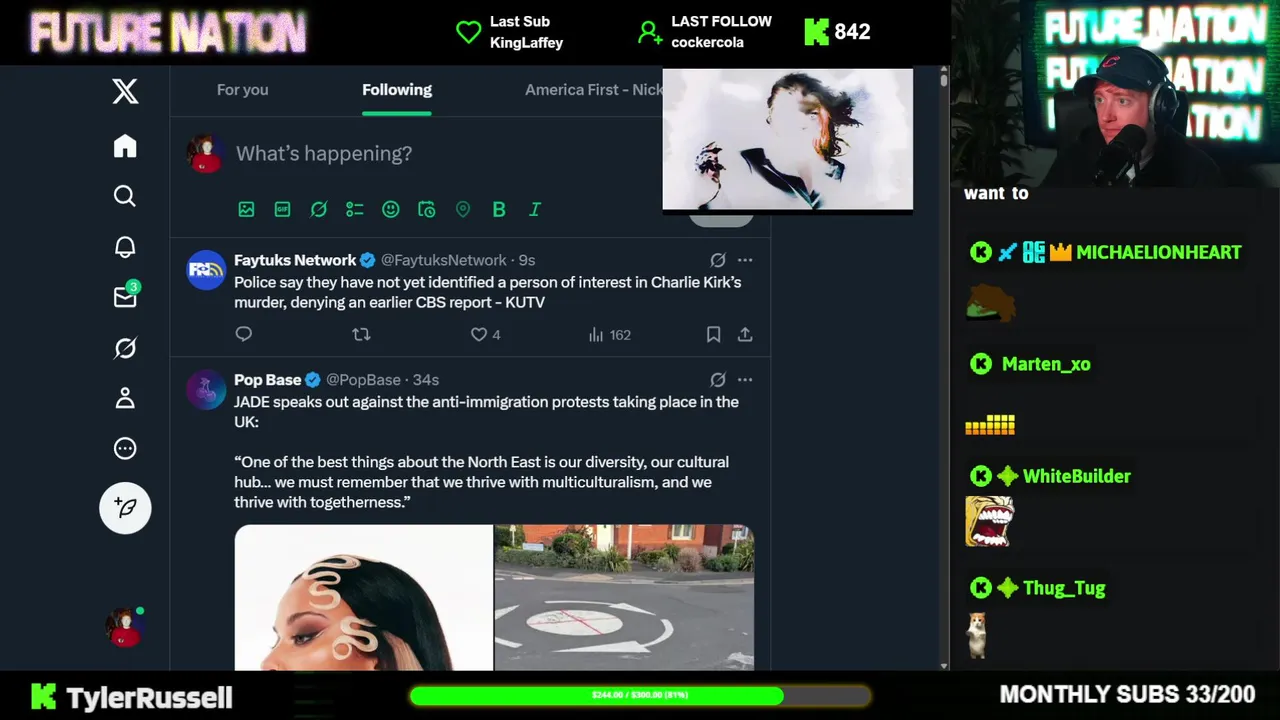Image resolution: width=1280 pixels, height=720 pixels.
Task: Open JADE portrait image in post
Action: click(x=364, y=597)
